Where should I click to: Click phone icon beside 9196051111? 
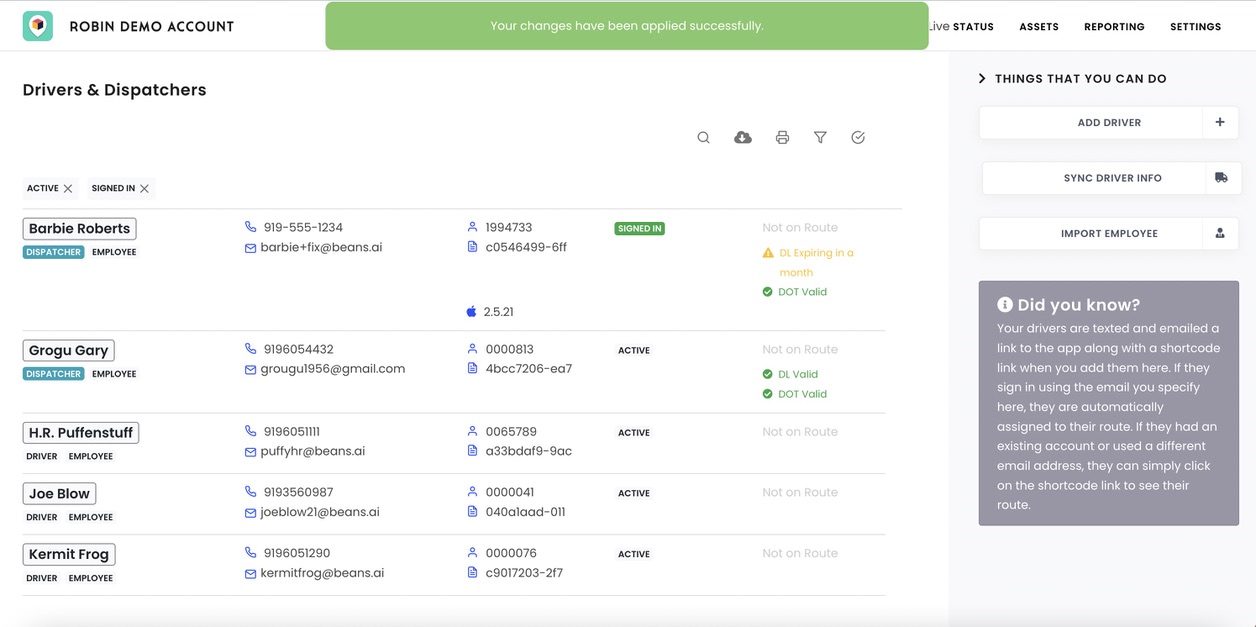point(251,431)
